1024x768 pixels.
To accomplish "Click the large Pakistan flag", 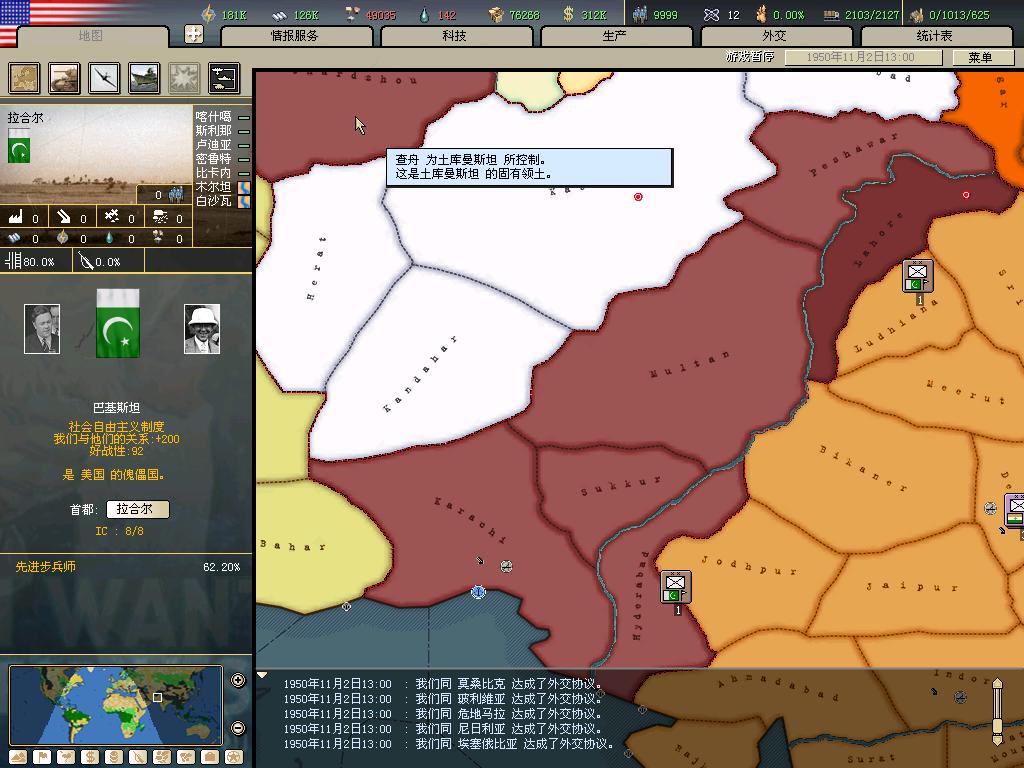I will [x=118, y=323].
